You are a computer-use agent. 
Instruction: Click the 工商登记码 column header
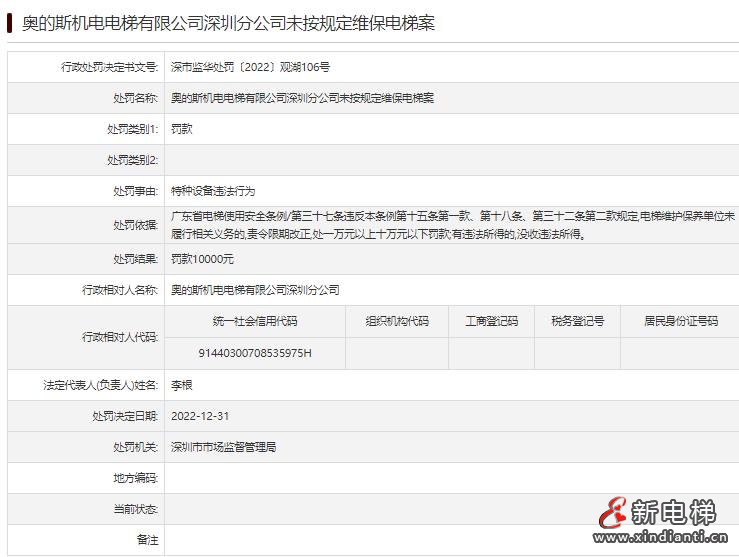tap(491, 321)
